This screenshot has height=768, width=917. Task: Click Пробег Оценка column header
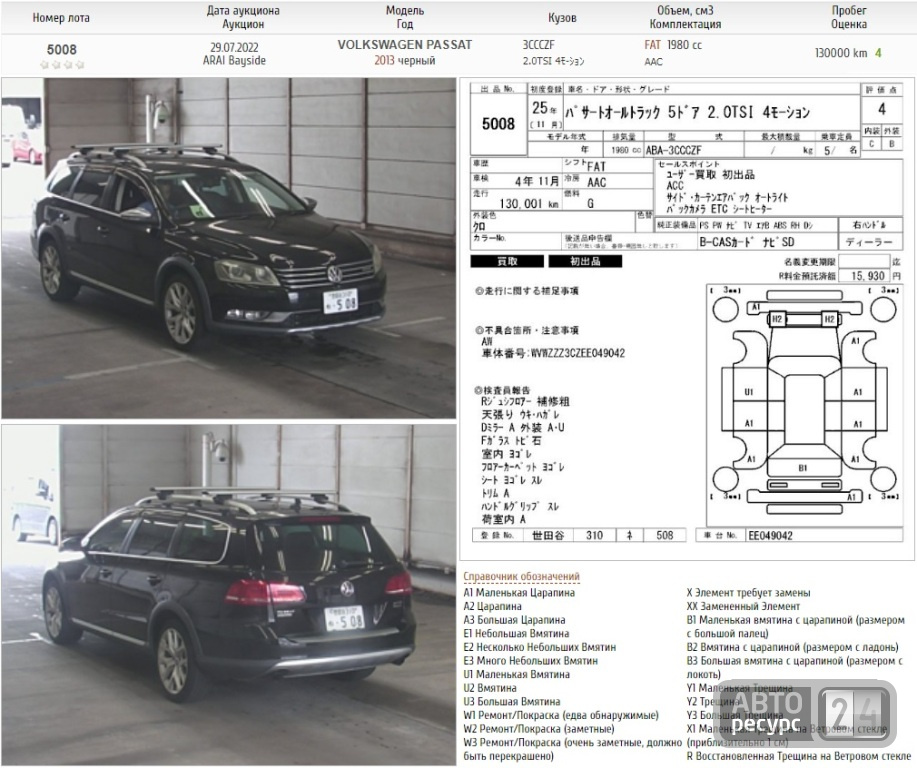point(849,18)
